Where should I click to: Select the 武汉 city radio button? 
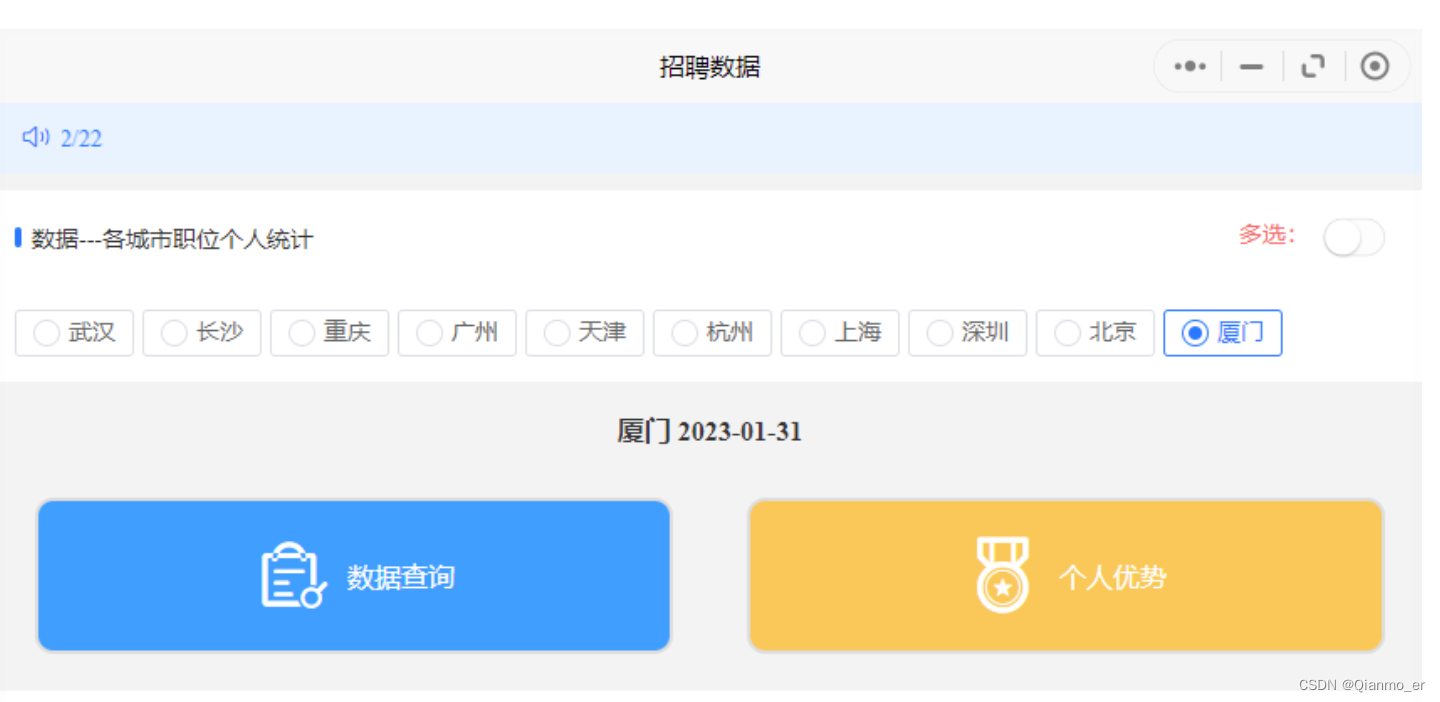[x=74, y=332]
